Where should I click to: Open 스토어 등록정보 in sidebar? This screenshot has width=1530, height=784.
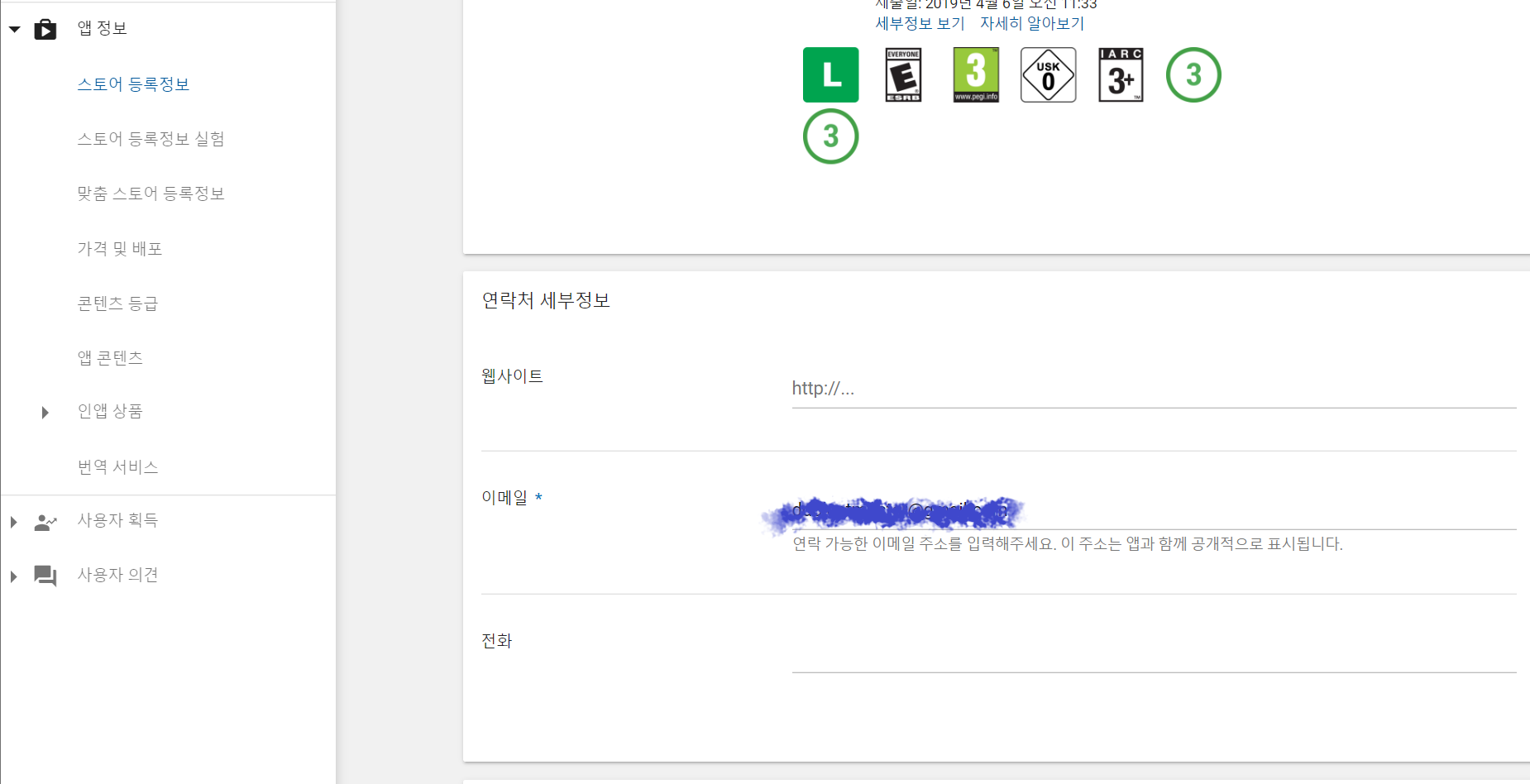pos(133,84)
